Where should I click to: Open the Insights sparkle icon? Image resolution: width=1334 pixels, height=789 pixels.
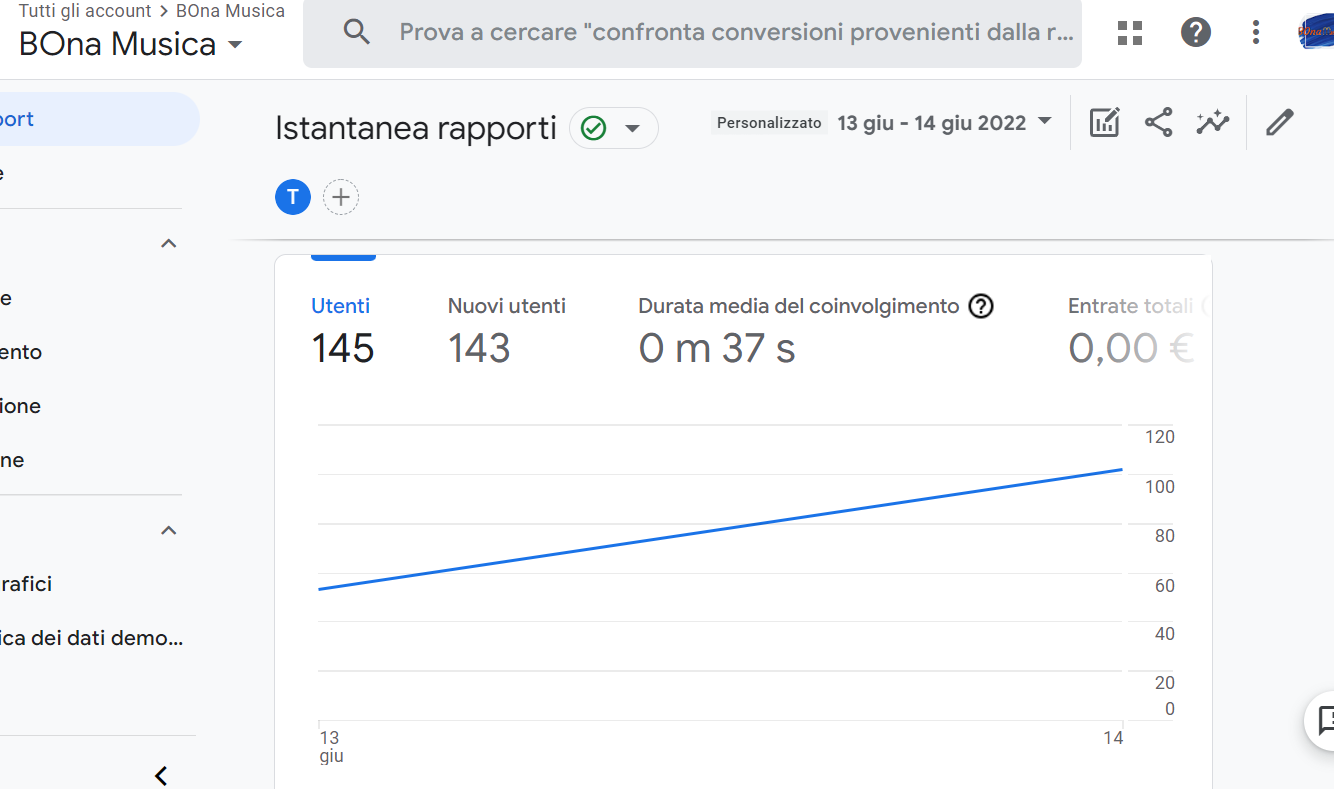[x=1213, y=123]
